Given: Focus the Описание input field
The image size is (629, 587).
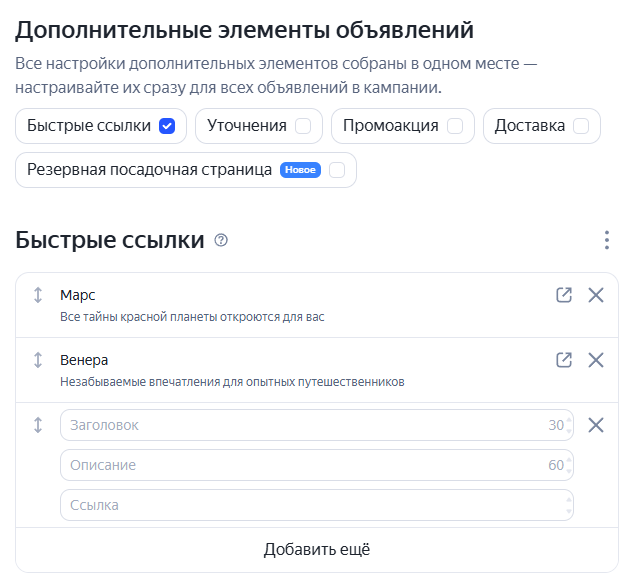Looking at the screenshot, I should point(317,465).
